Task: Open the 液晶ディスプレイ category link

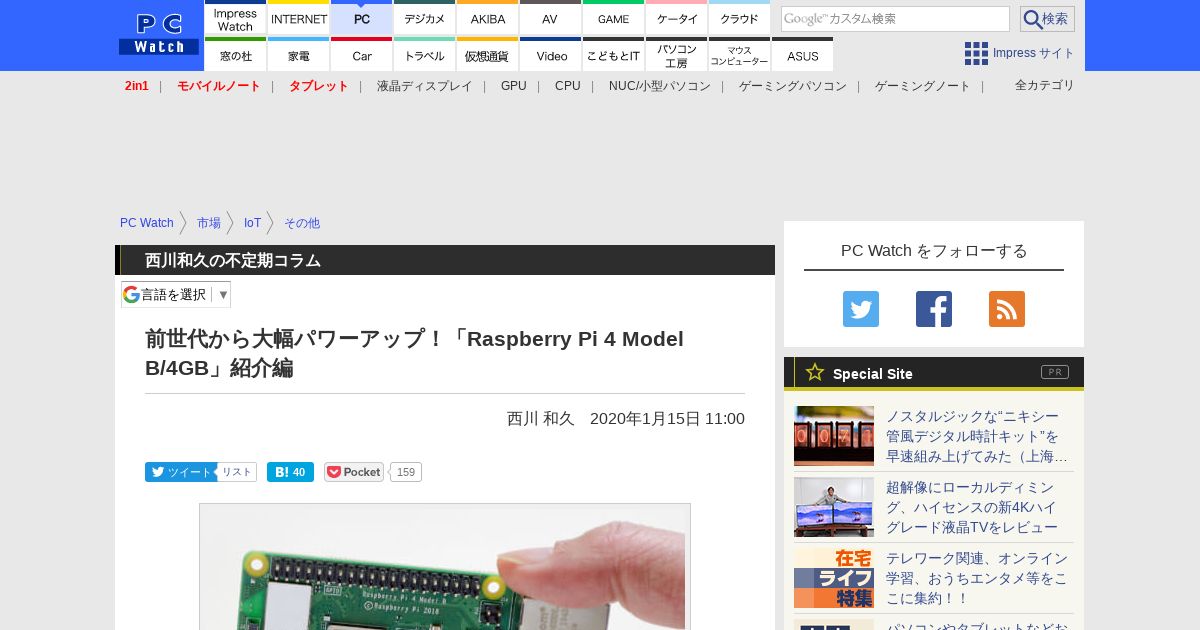Action: [424, 86]
